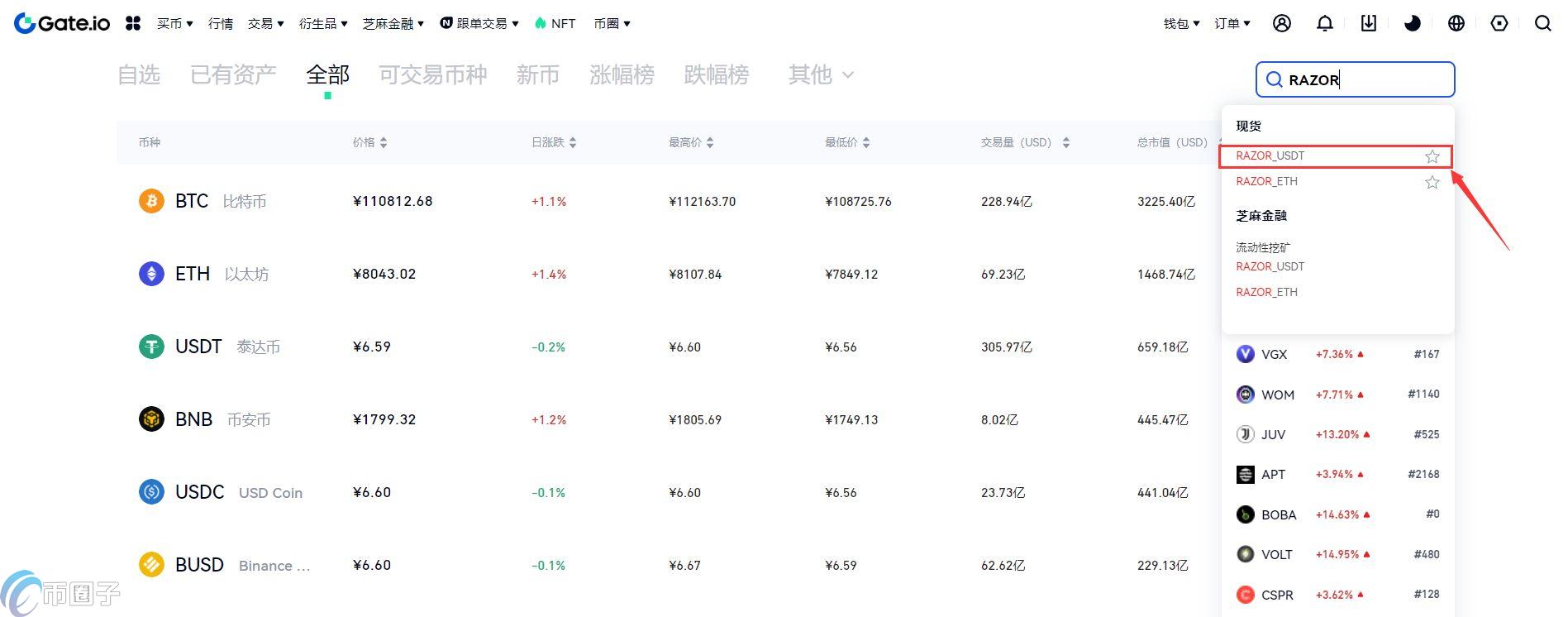
Task: Click USDT volume 305.97亿
Action: point(1006,347)
